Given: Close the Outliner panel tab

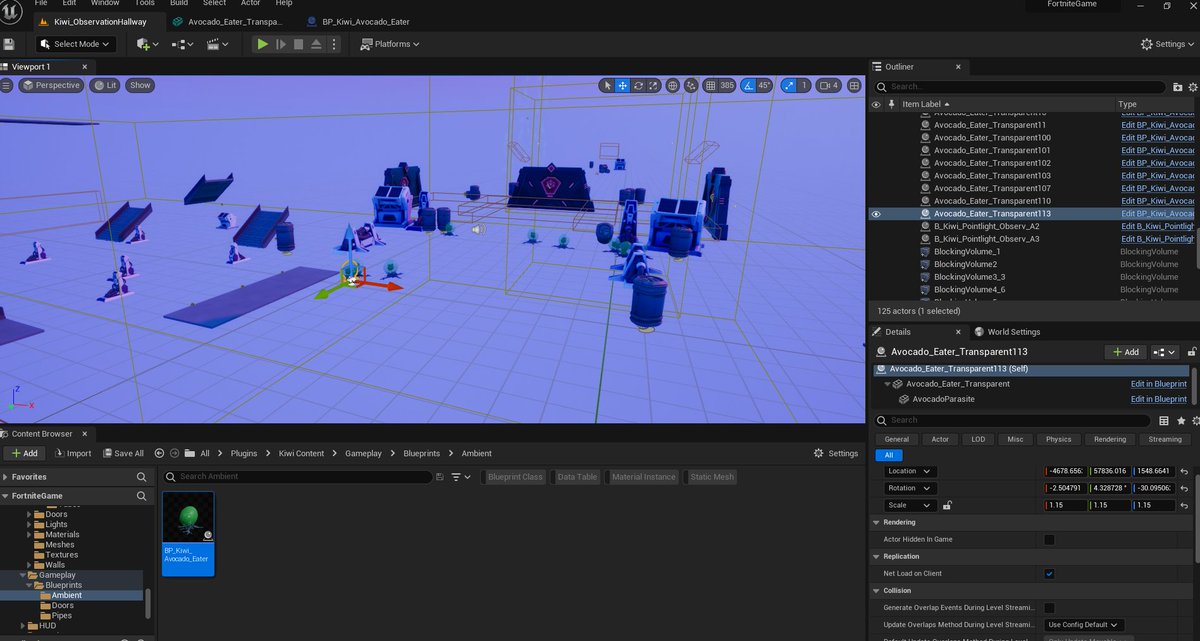Looking at the screenshot, I should click(957, 67).
